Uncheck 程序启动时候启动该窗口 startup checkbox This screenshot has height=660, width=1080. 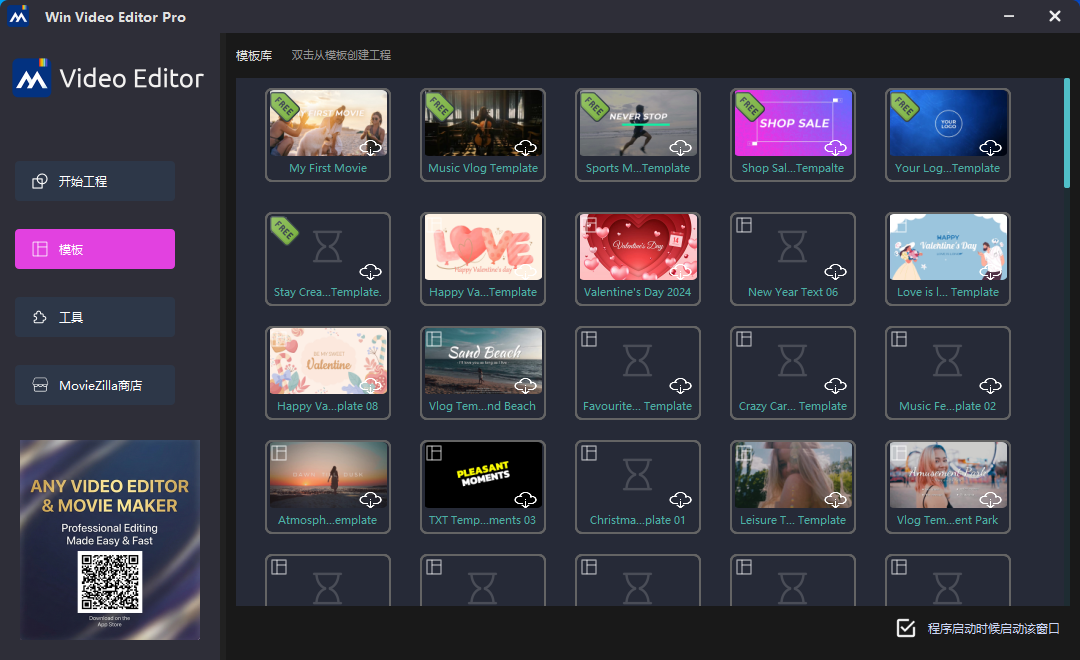(906, 628)
